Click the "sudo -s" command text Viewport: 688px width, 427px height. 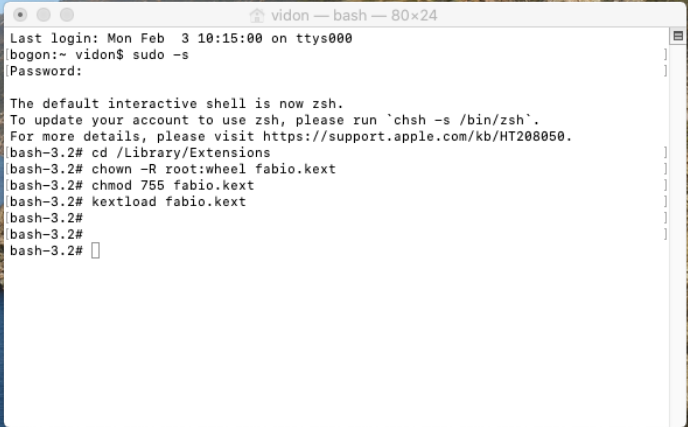click(x=161, y=55)
